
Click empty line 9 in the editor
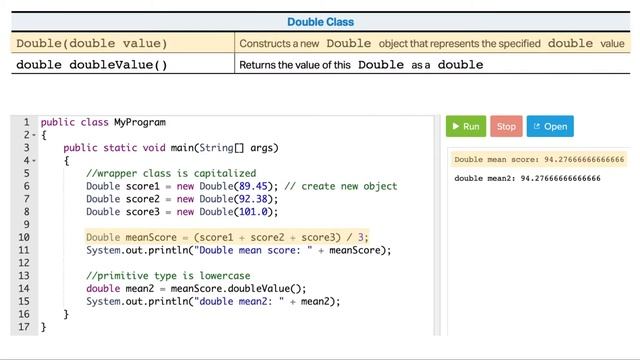click(236, 224)
